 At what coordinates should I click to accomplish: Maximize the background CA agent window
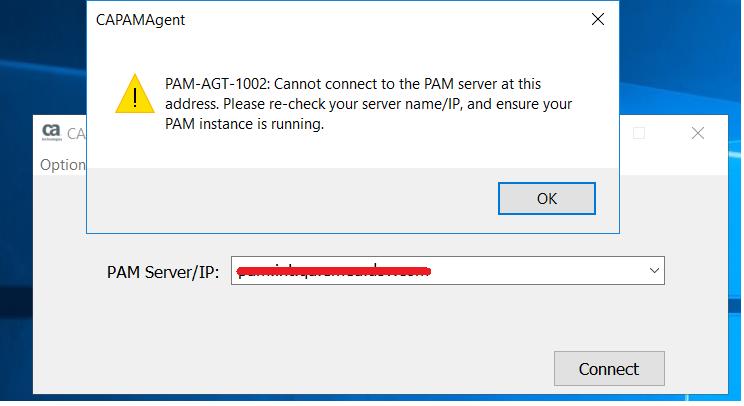(x=639, y=133)
